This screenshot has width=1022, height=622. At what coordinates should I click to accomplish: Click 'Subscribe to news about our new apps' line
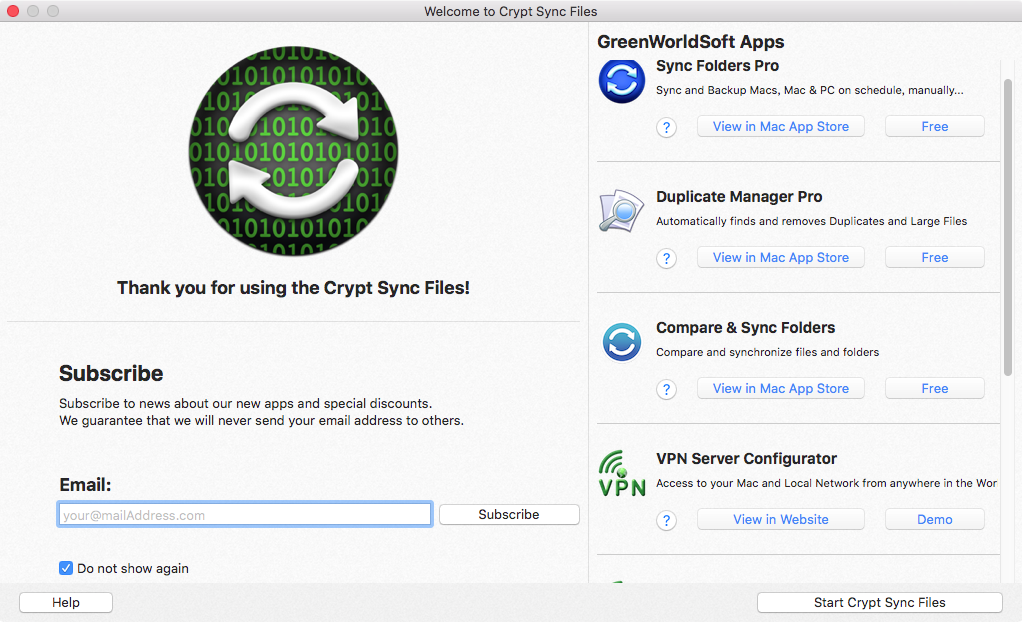coord(246,404)
